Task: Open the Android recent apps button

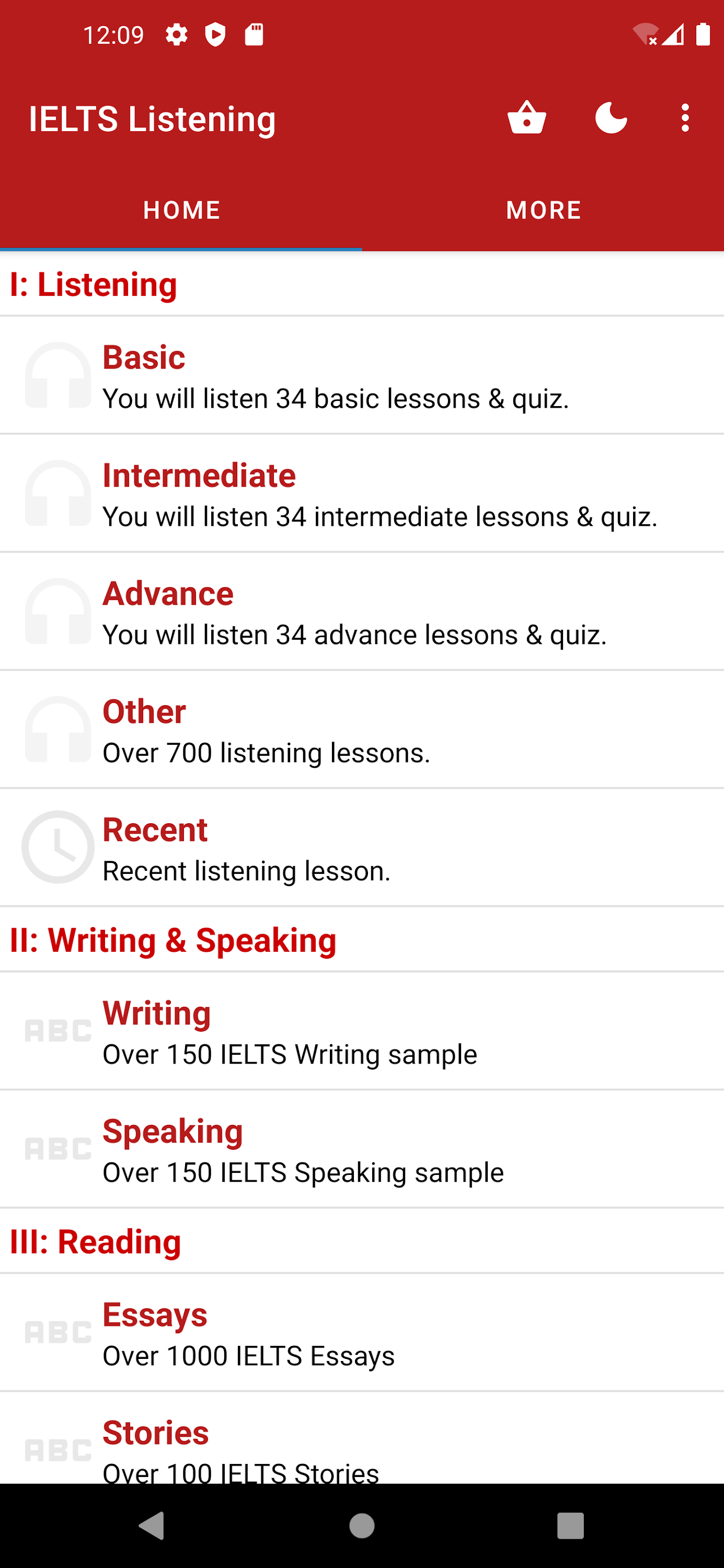Action: (x=570, y=1525)
